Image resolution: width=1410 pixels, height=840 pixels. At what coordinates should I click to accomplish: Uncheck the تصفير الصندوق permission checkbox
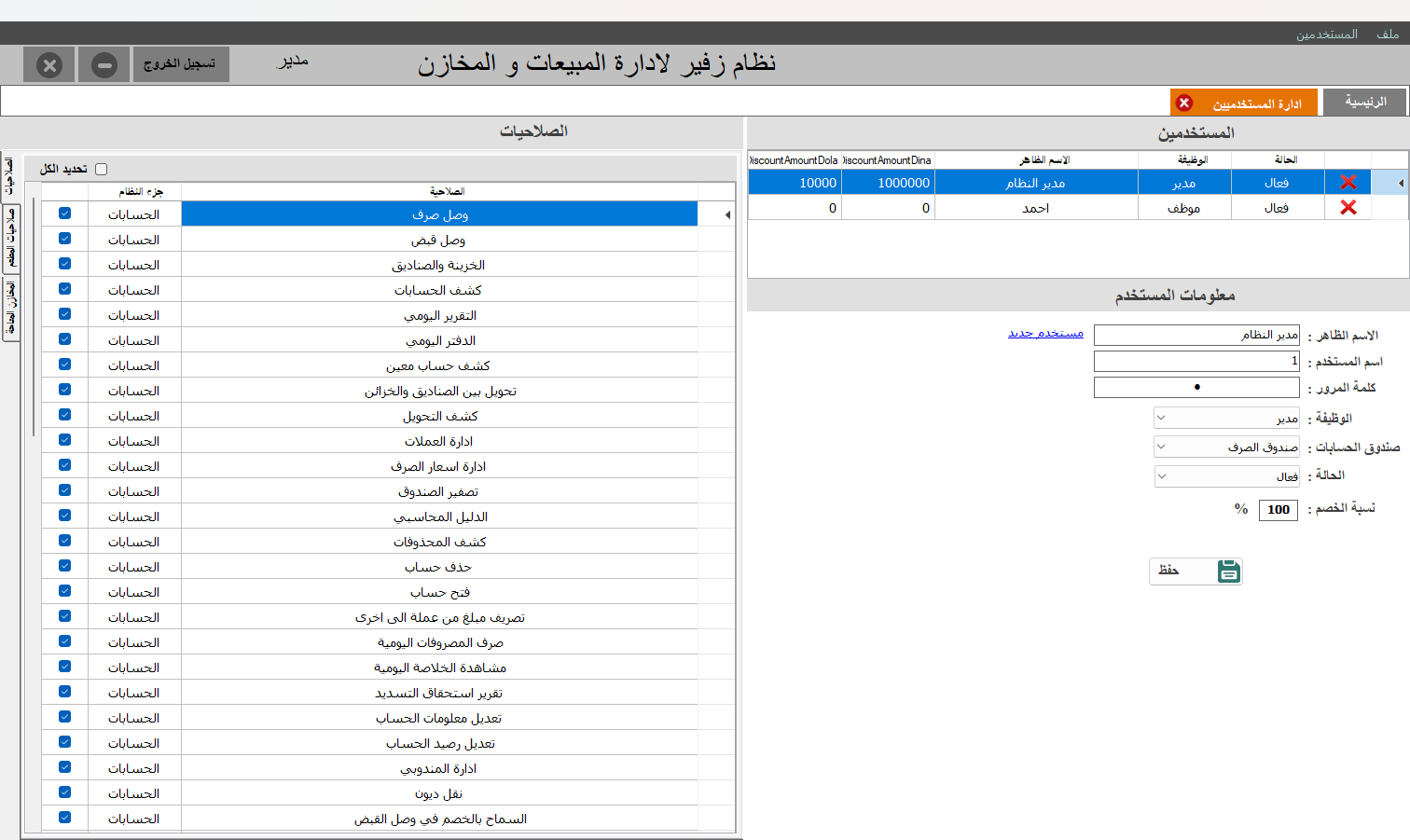64,490
